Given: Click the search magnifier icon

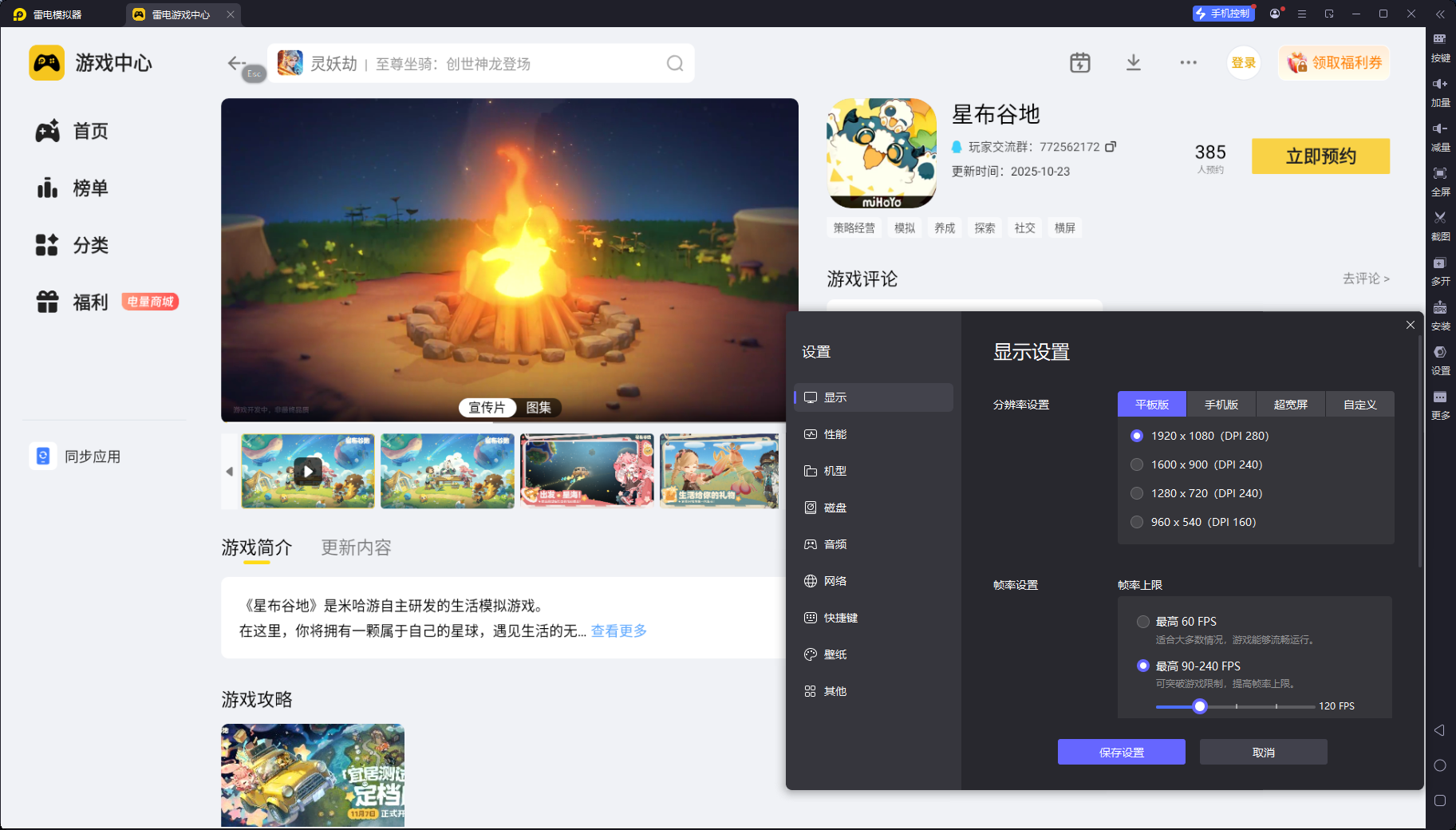Looking at the screenshot, I should [675, 64].
